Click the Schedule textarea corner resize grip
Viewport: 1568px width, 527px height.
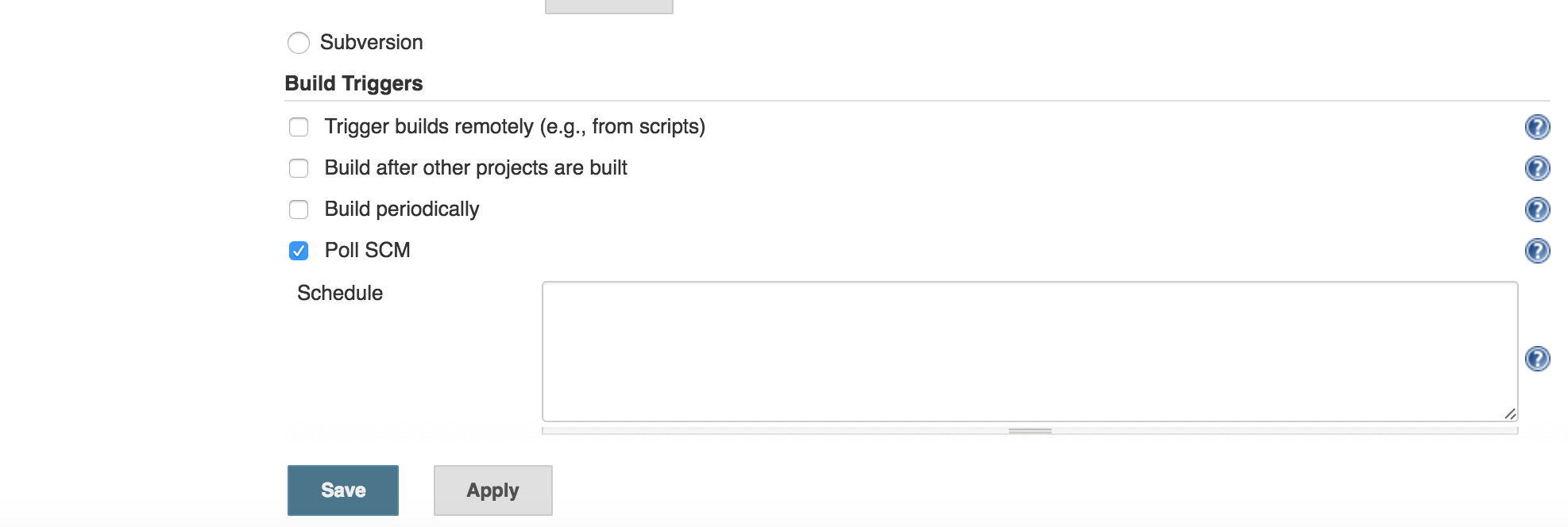1510,414
